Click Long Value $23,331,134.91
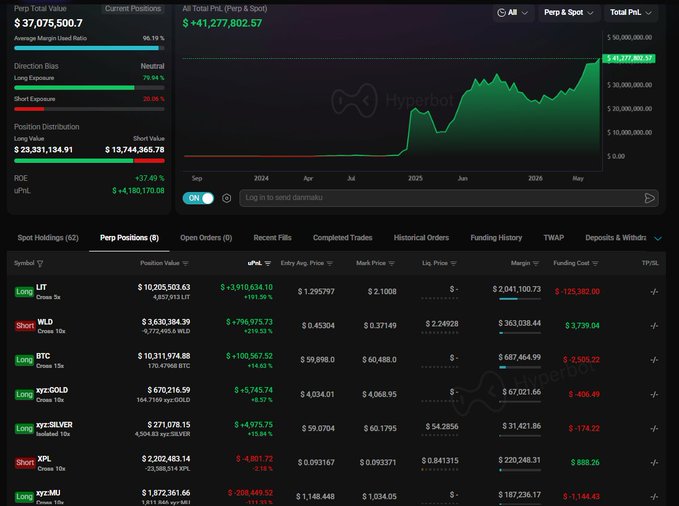The height and width of the screenshot is (506, 679). pos(43,149)
